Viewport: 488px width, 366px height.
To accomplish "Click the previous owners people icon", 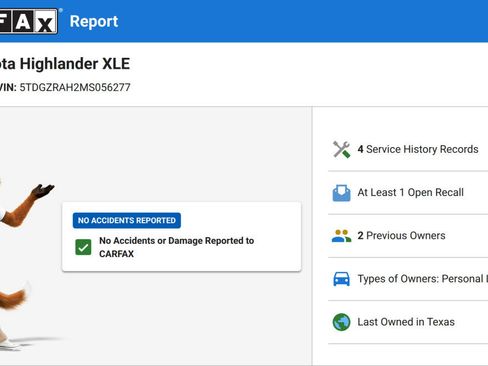I will click(x=341, y=236).
